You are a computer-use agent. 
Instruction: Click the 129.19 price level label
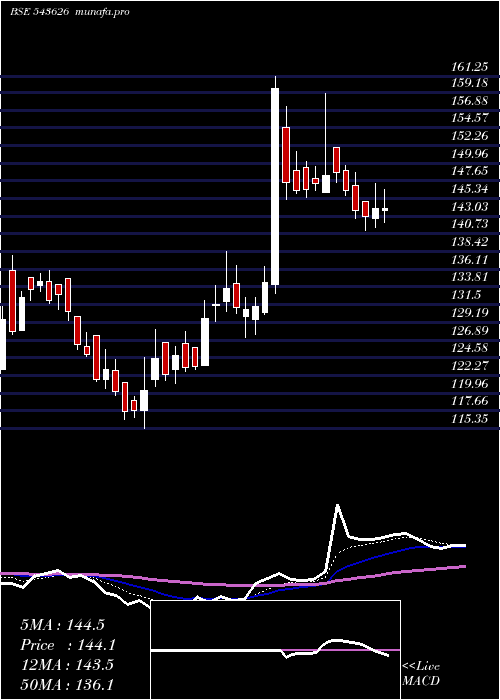pos(470,312)
